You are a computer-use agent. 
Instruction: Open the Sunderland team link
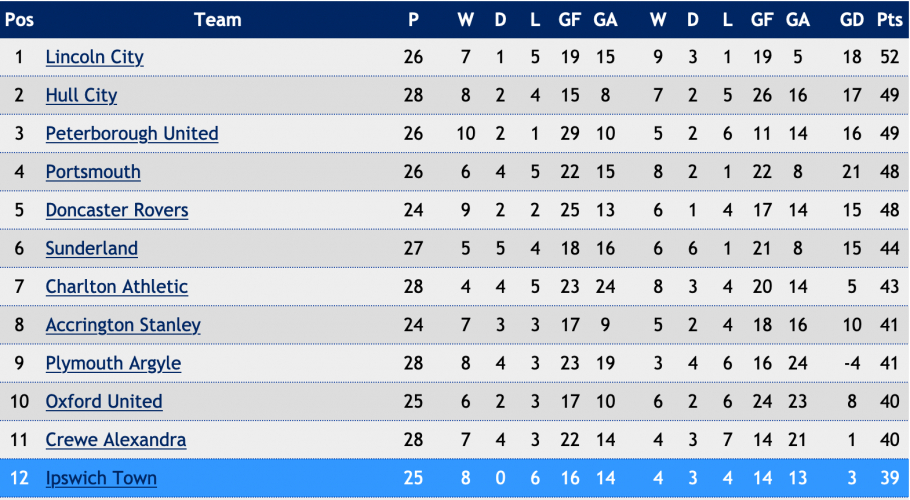92,248
